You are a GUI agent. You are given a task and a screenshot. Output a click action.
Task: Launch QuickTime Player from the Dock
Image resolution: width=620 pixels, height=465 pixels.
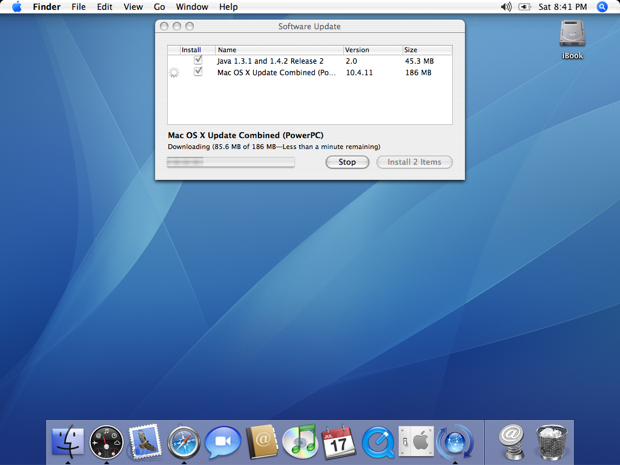pos(378,442)
